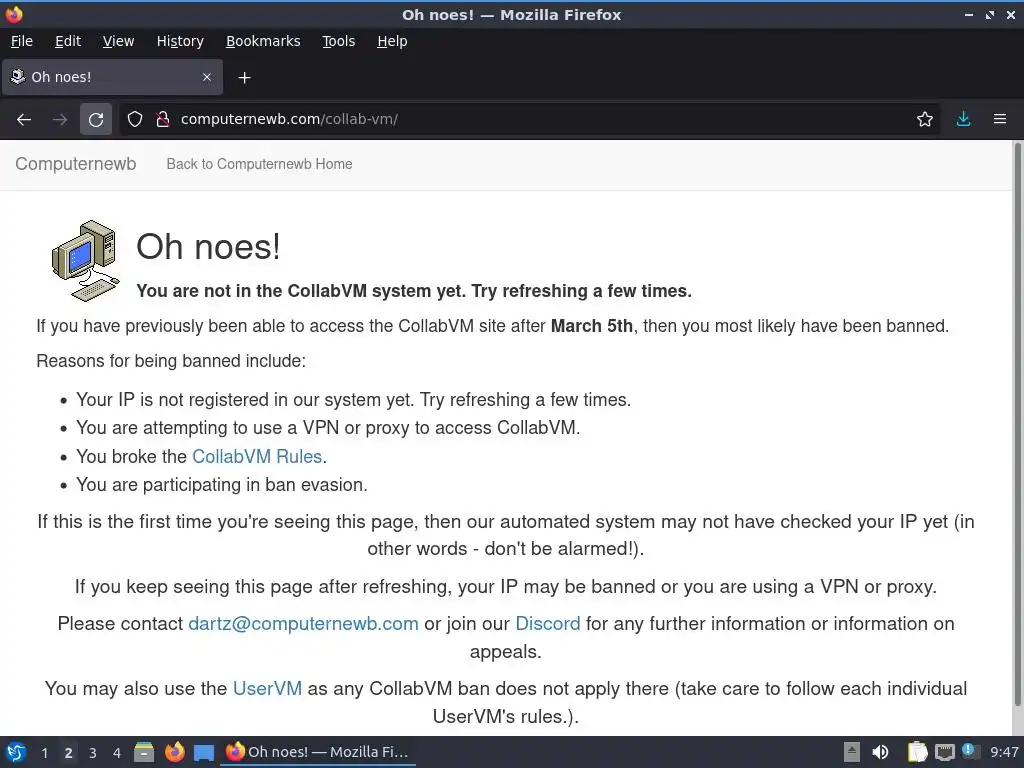The height and width of the screenshot is (768, 1024).
Task: Open the View menu
Action: pos(118,41)
